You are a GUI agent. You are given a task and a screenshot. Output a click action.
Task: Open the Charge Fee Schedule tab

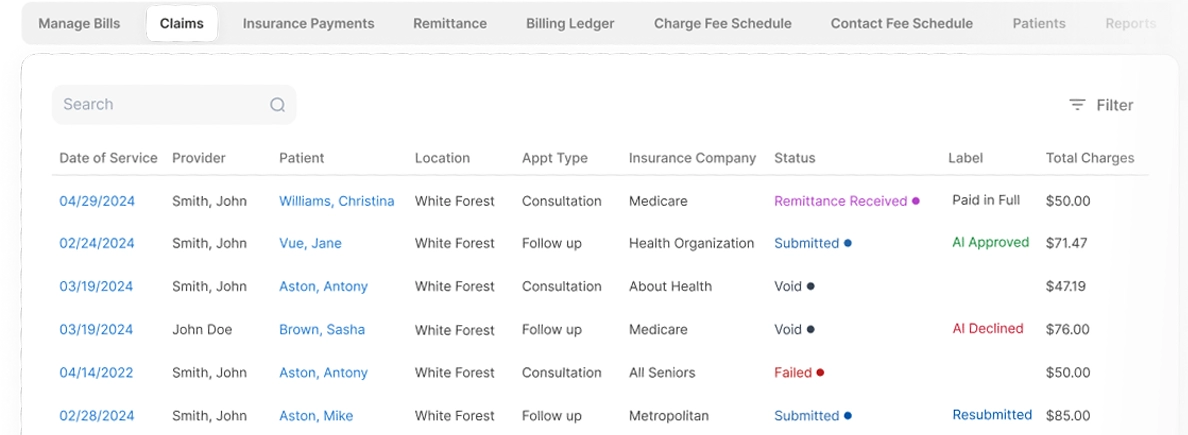coord(723,23)
